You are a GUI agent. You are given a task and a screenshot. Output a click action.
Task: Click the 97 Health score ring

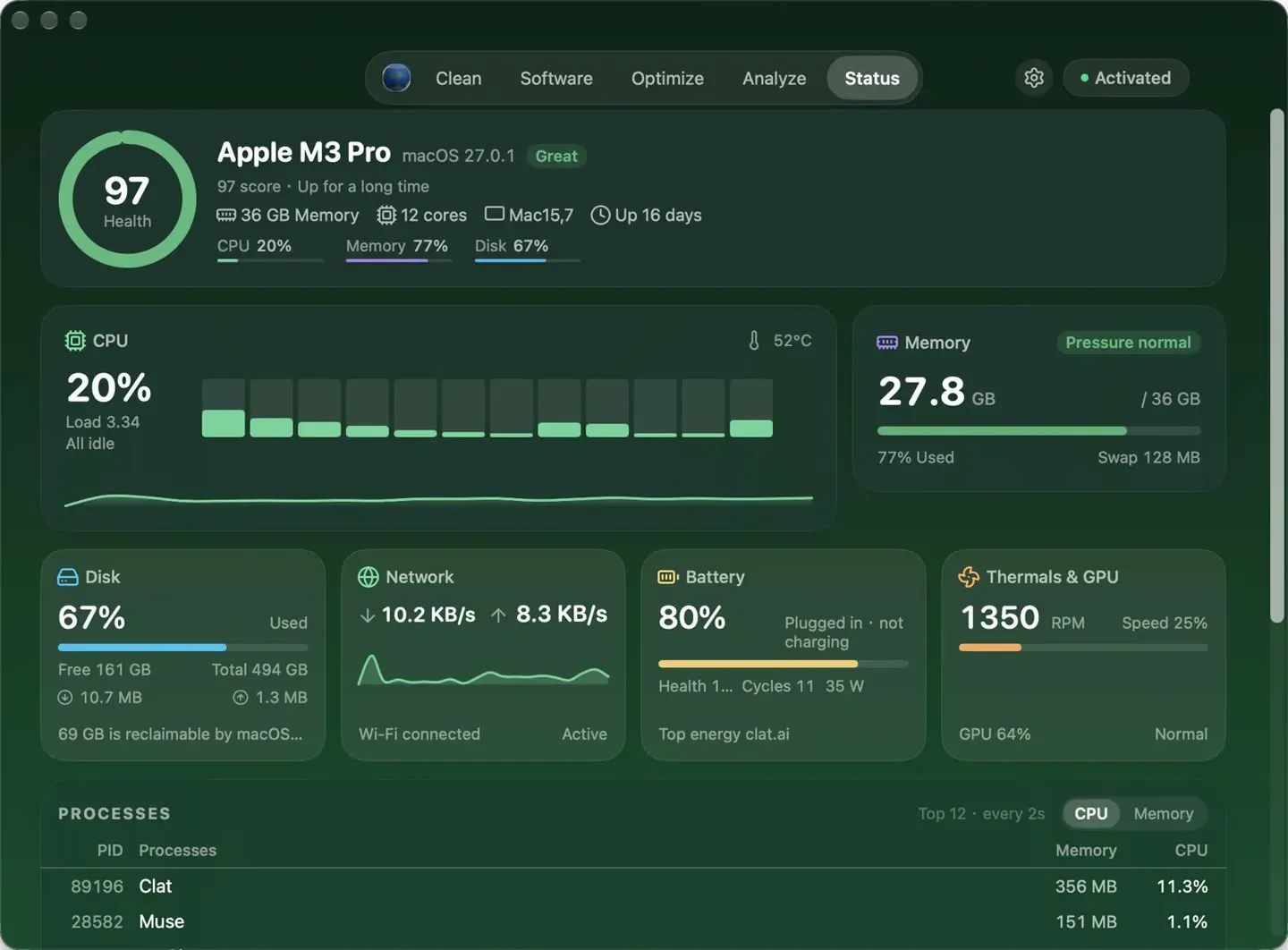(127, 199)
